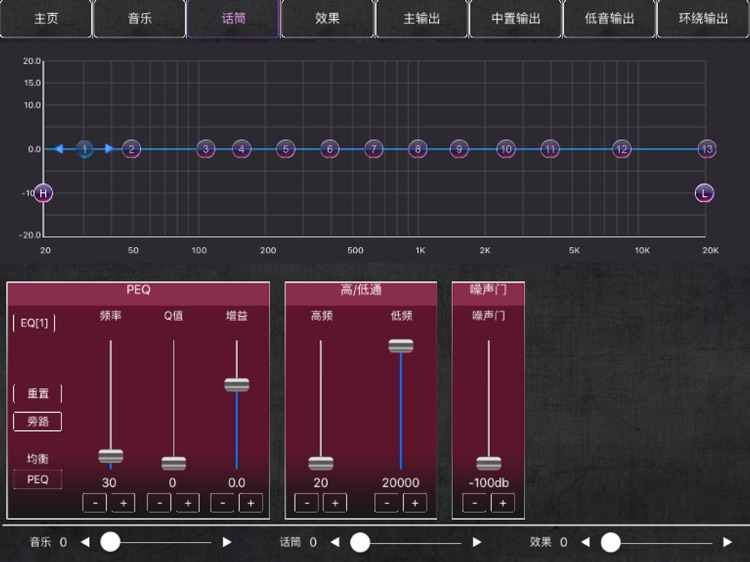Click left arrow of 音乐 volume

pos(86,542)
